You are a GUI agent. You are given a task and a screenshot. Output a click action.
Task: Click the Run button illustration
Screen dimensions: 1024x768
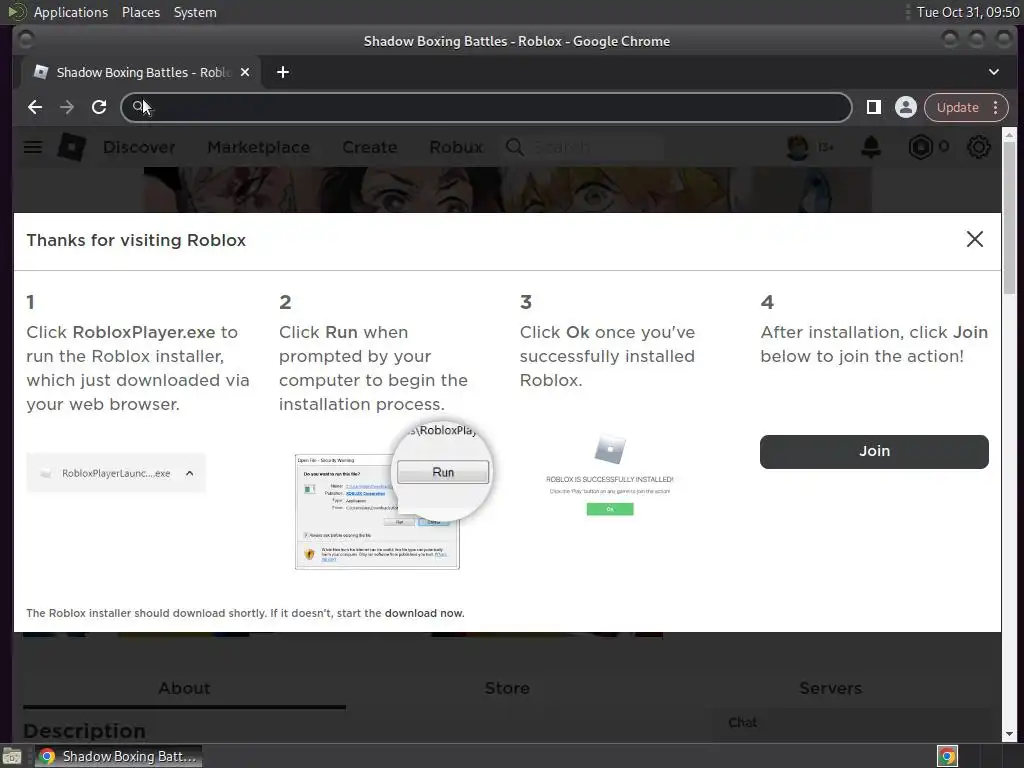tap(443, 472)
